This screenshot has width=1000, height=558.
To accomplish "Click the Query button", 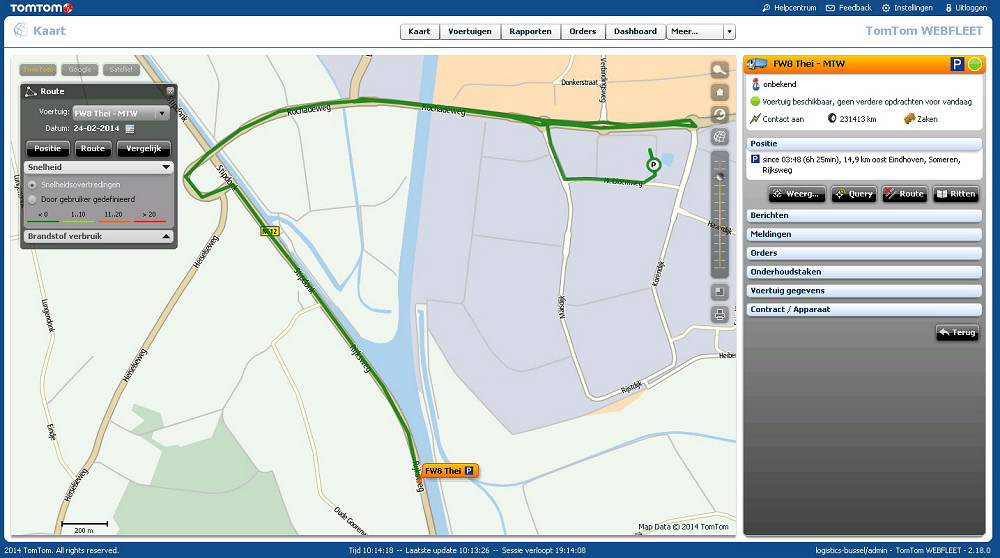I will click(x=853, y=194).
